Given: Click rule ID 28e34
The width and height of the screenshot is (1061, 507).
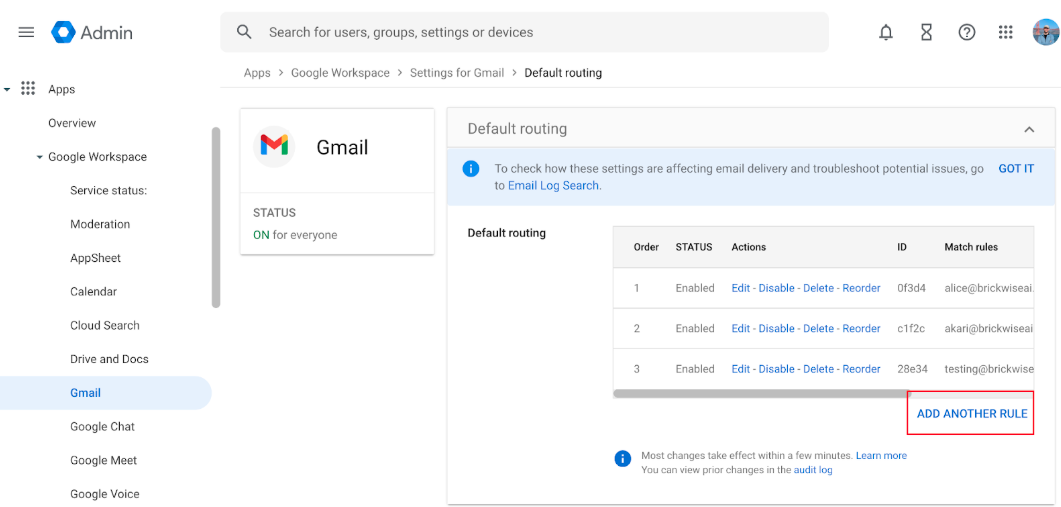Looking at the screenshot, I should click(x=912, y=369).
